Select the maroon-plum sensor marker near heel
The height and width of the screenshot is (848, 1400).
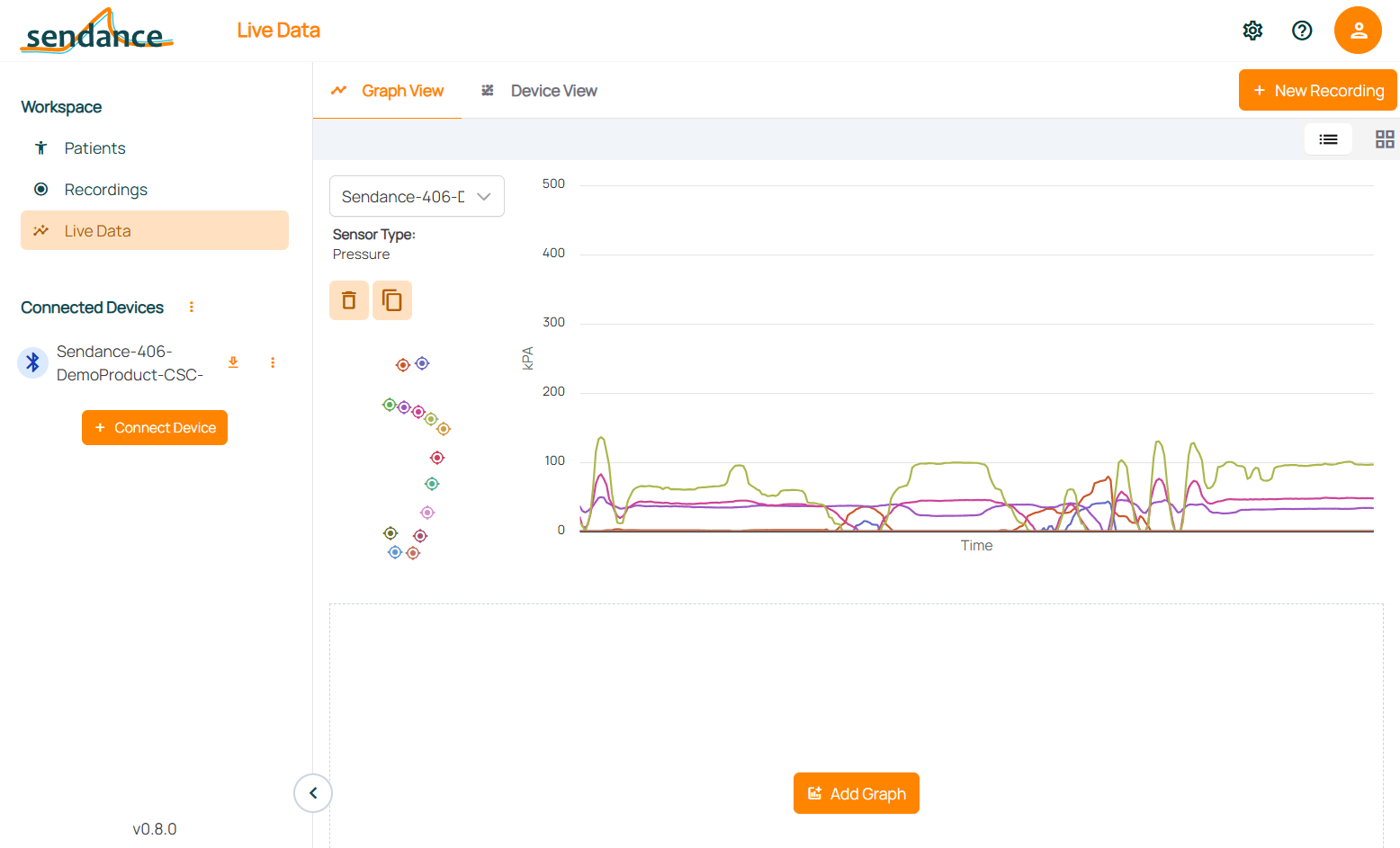(x=420, y=536)
